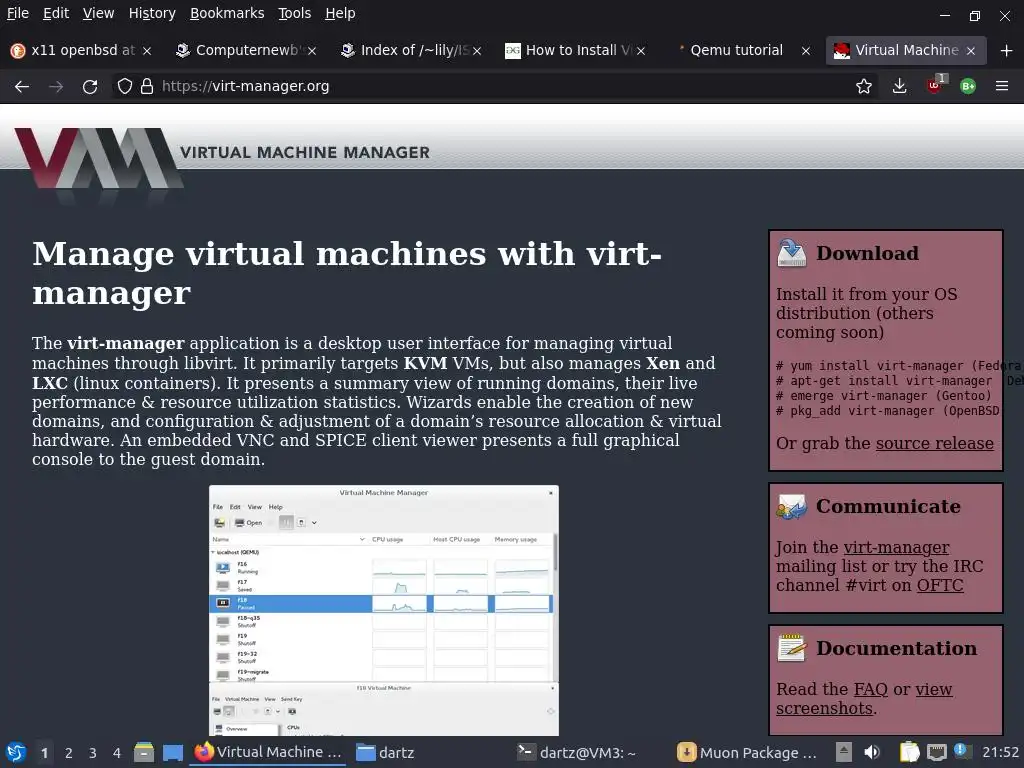The image size is (1024, 768).
Task: Switch to virtual desktop 3
Action: click(93, 753)
